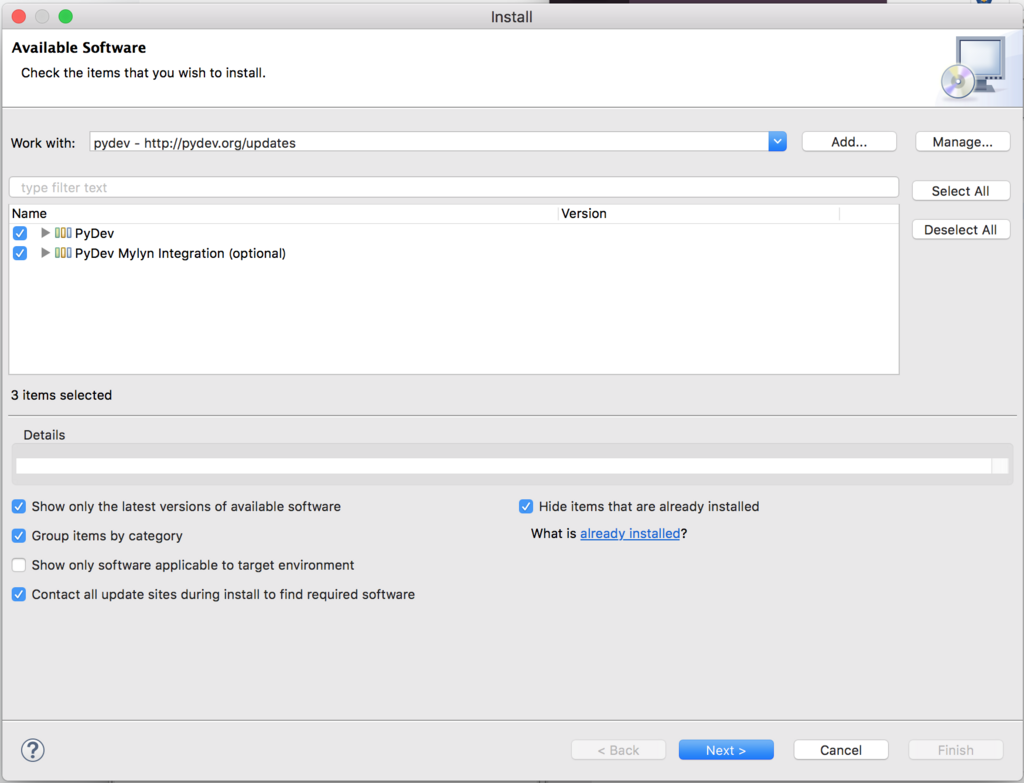1024x783 pixels.
Task: Select the PyDev row label
Action: [95, 233]
